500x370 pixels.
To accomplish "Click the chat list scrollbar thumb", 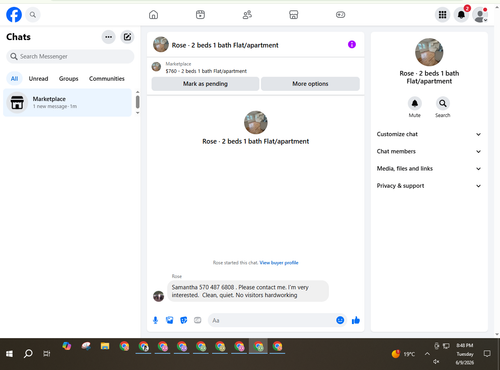I will [x=138, y=102].
